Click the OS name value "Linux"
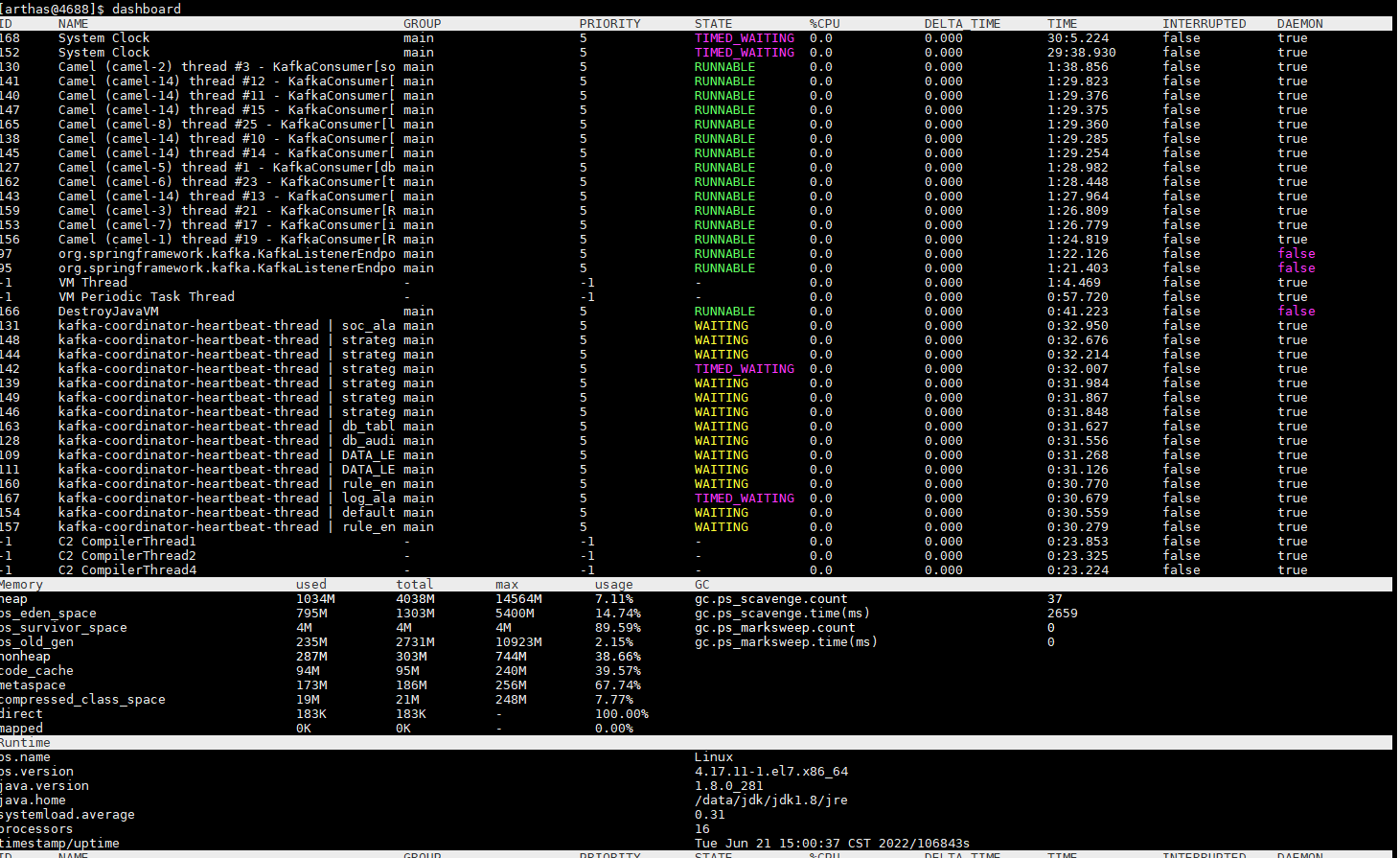The width and height of the screenshot is (1400, 858). pyautogui.click(x=713, y=757)
